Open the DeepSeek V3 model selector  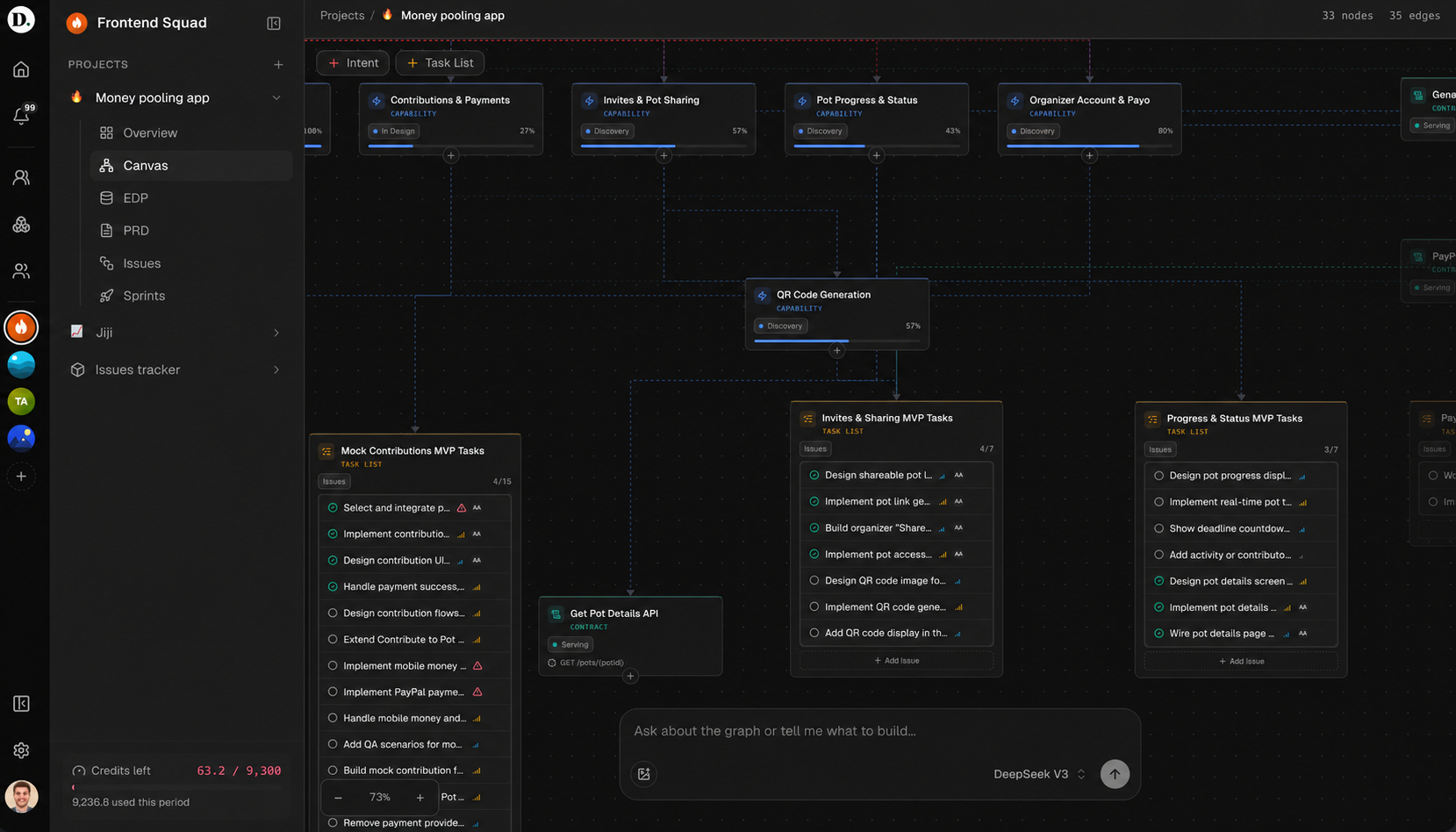(x=1040, y=774)
